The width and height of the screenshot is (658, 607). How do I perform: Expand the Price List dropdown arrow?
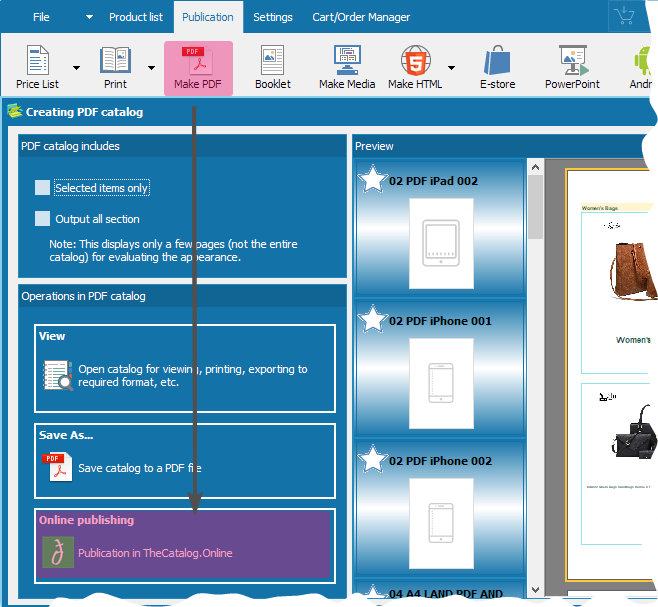(x=76, y=68)
